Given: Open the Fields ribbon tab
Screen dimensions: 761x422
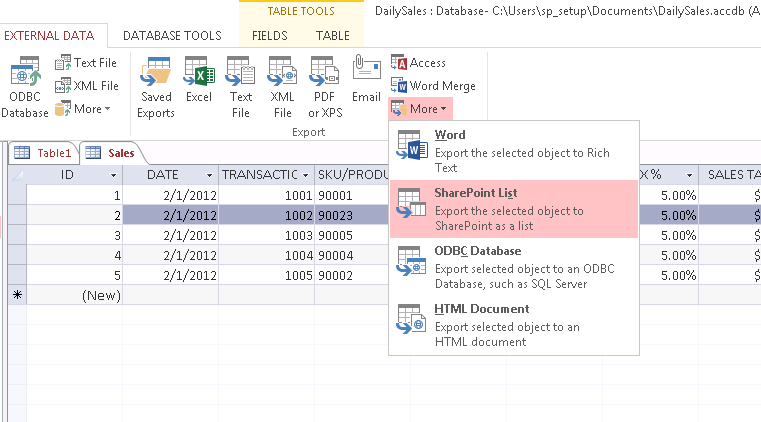Looking at the screenshot, I should 270,36.
